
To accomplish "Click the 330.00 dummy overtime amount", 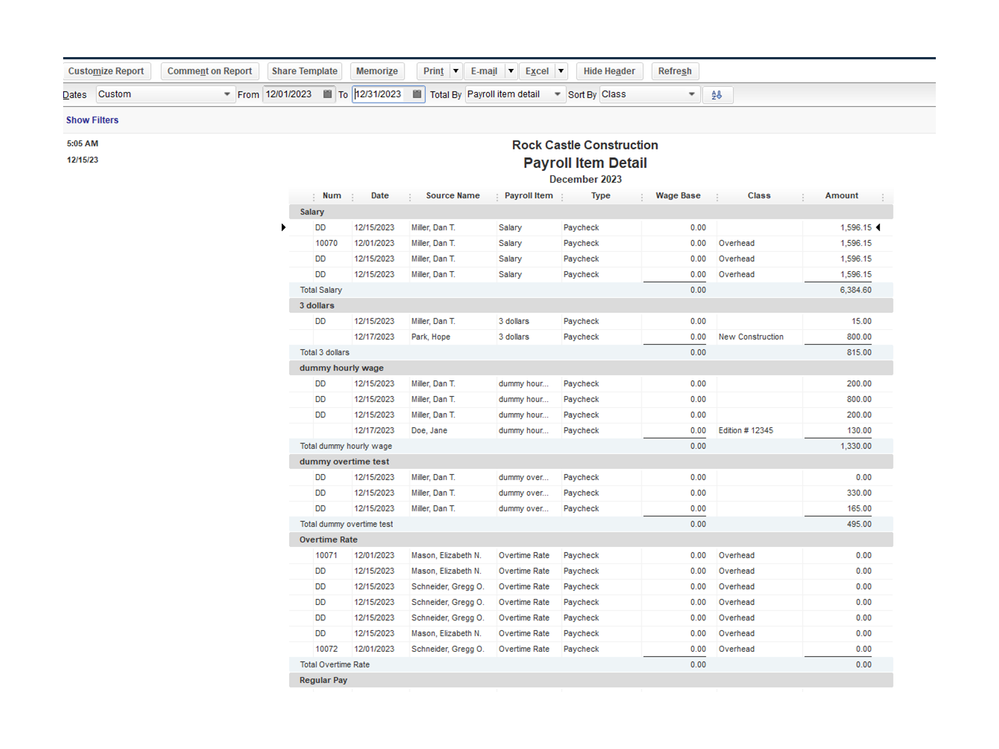I will [x=859, y=493].
